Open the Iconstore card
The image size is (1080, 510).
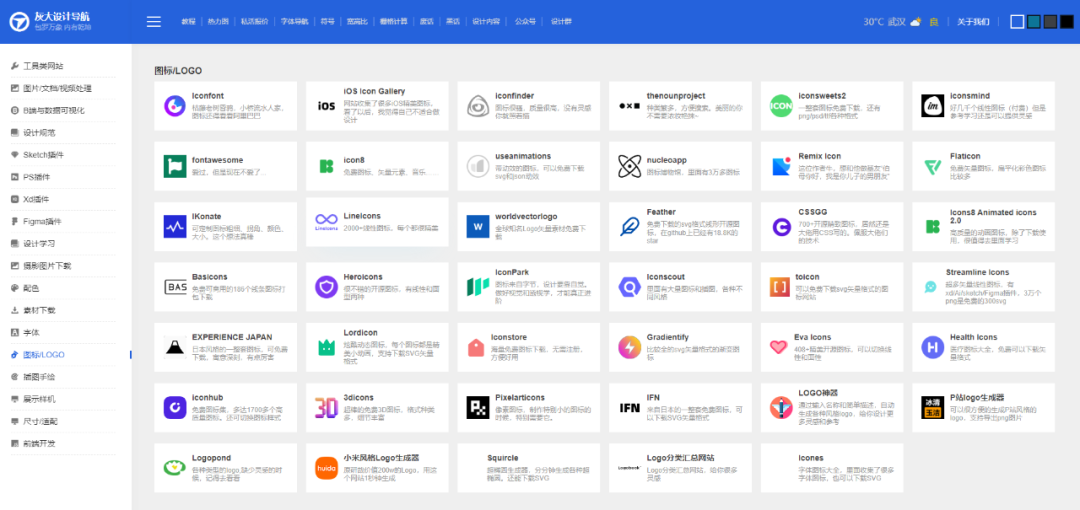(x=529, y=347)
